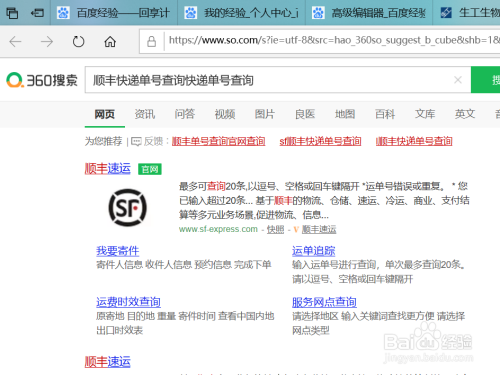This screenshot has height=375, width=500.
Task: Switch to the 高级编辑器_百度经验 tab
Action: coord(369,13)
